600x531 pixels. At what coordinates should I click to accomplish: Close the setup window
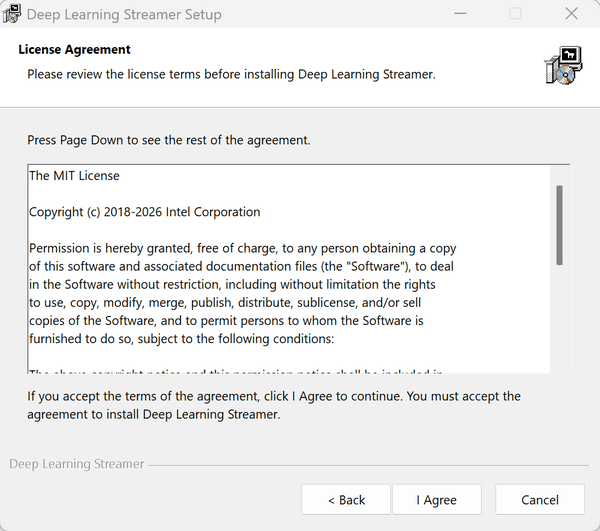coord(571,14)
